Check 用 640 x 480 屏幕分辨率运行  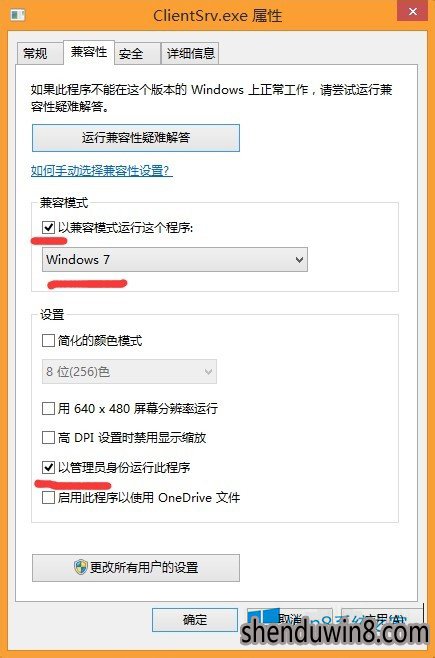coord(49,408)
